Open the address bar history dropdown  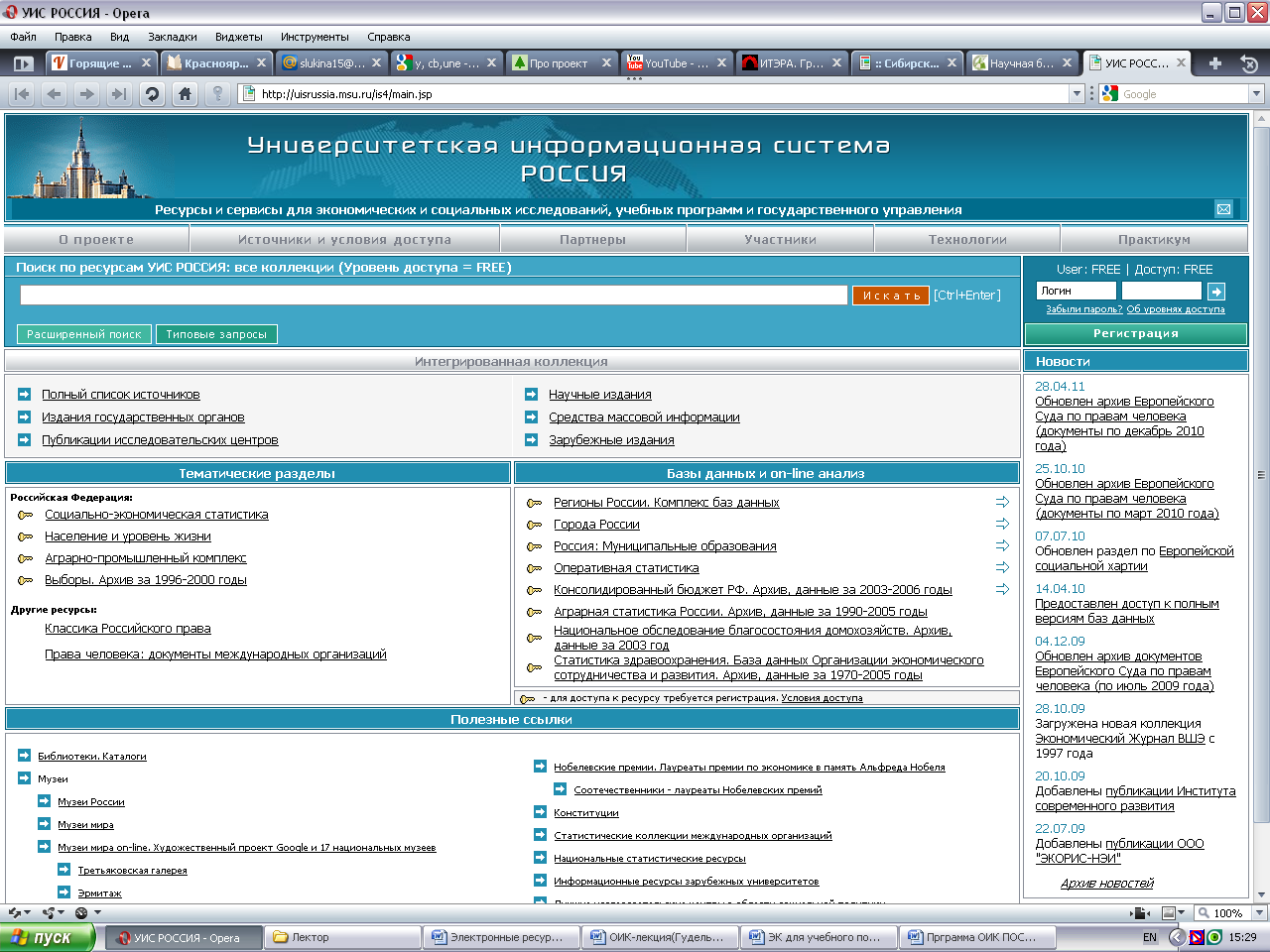pyautogui.click(x=1077, y=94)
